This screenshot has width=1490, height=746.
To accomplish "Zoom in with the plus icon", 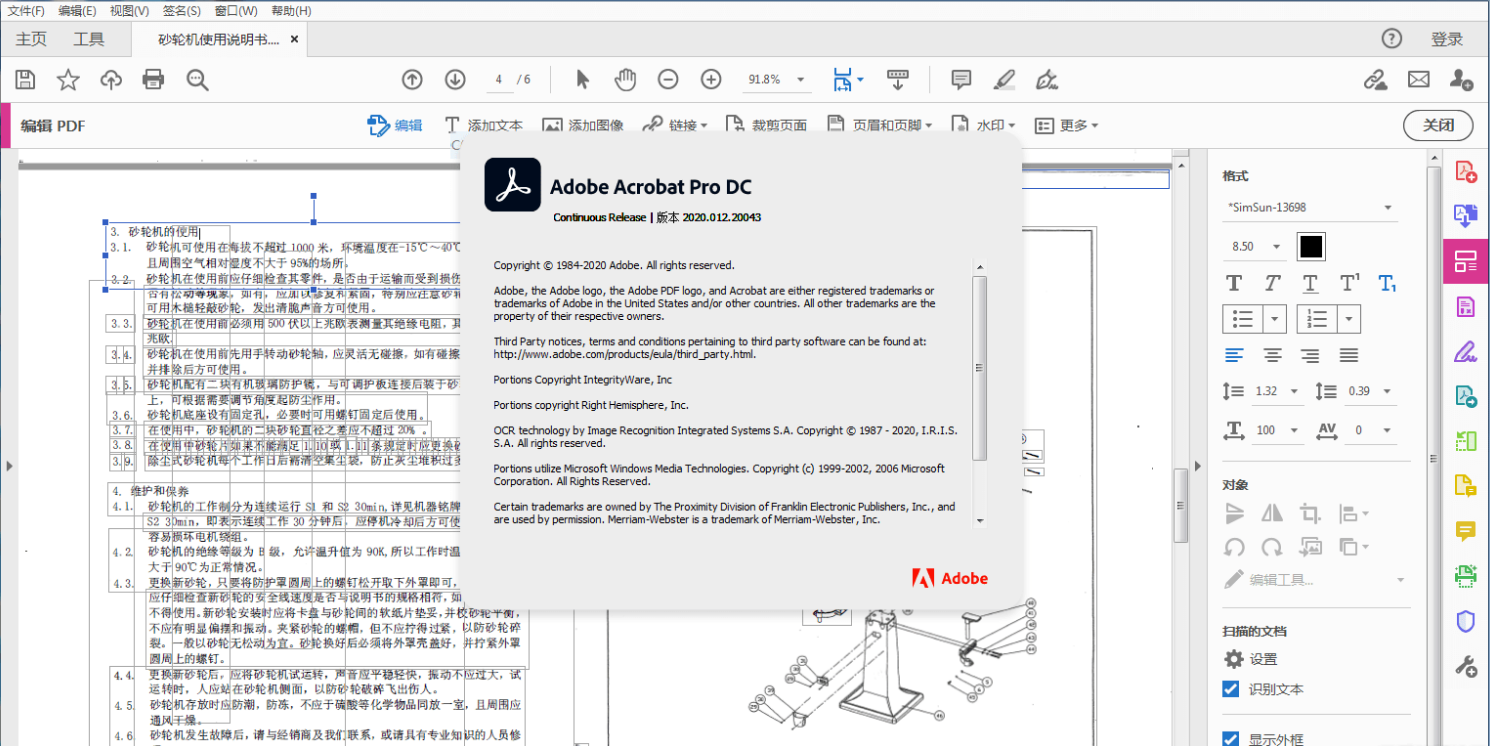I will pyautogui.click(x=711, y=80).
